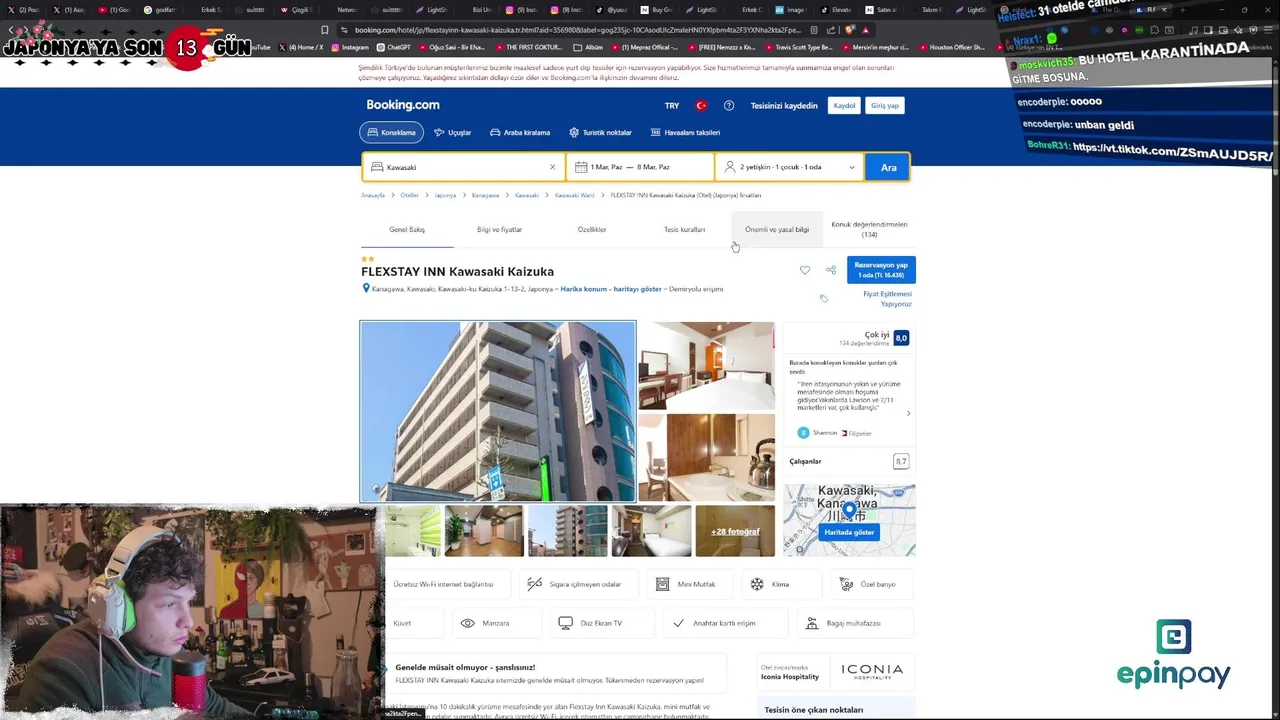Share this hotel via share icon

(x=831, y=270)
